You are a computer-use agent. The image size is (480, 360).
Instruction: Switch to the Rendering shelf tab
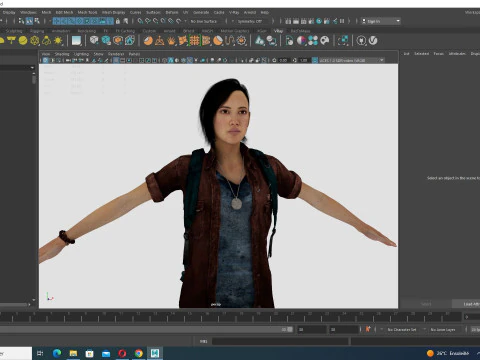(x=87, y=31)
